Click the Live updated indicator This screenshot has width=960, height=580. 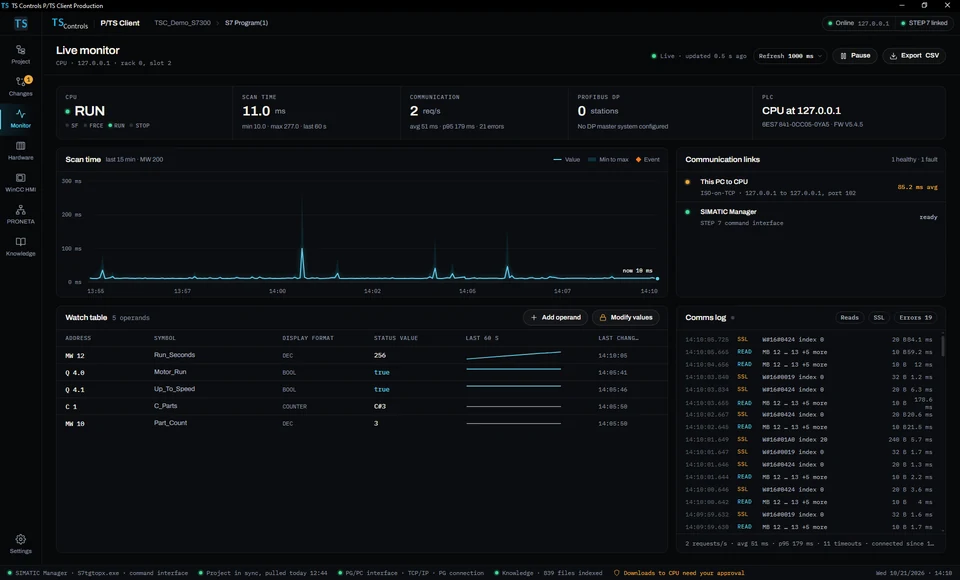point(699,56)
